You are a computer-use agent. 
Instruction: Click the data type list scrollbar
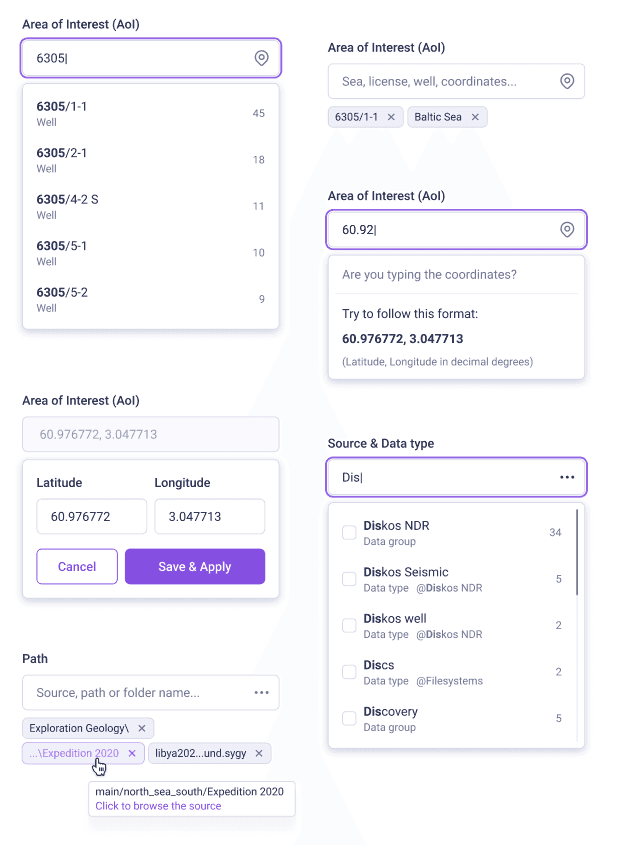[577, 552]
